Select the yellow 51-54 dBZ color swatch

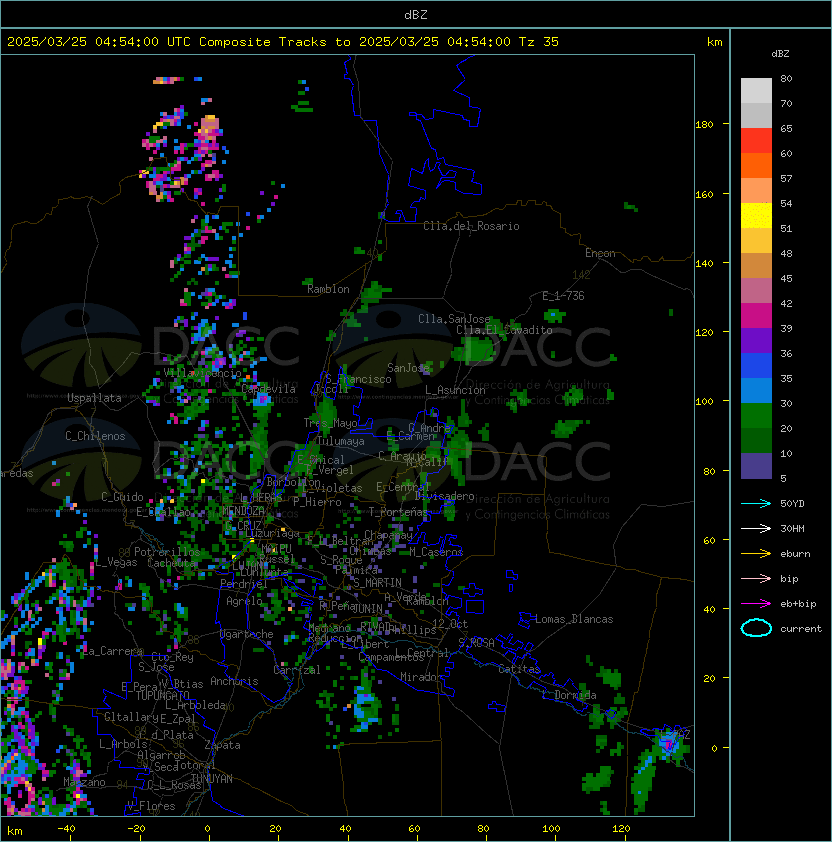click(x=756, y=216)
